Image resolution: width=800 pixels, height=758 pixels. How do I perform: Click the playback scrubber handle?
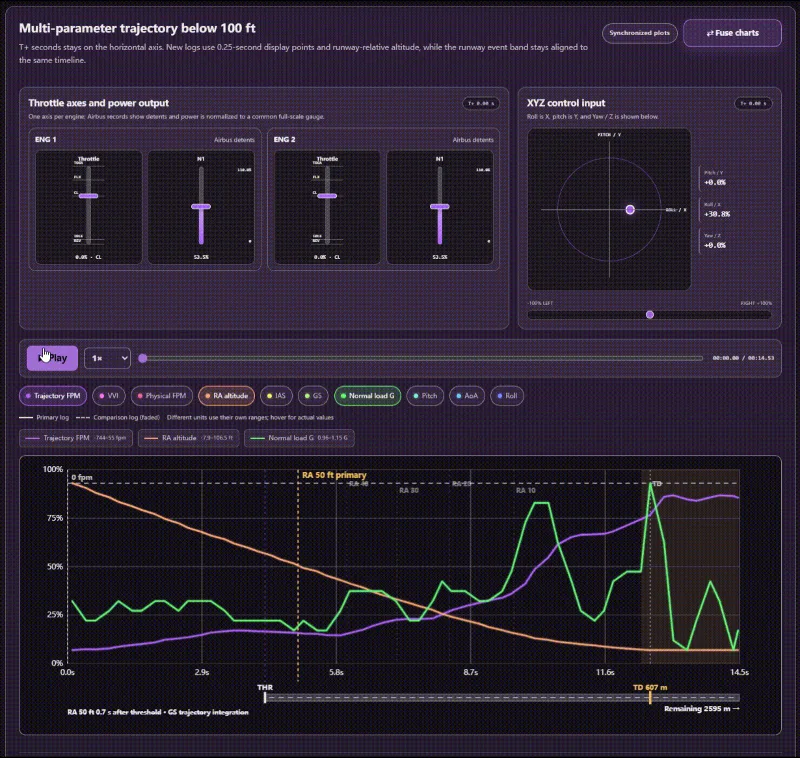tap(143, 358)
